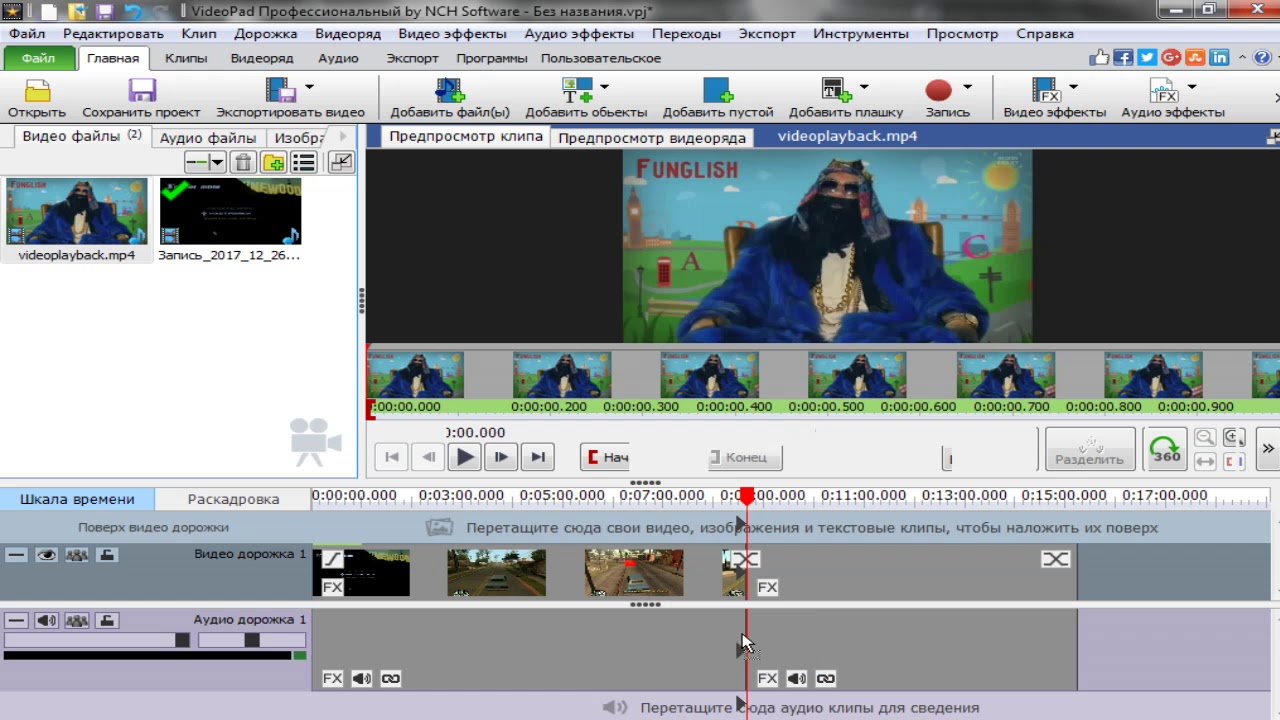Collapse Видео дорожка 1 with minus button
The height and width of the screenshot is (720, 1280).
pos(16,555)
